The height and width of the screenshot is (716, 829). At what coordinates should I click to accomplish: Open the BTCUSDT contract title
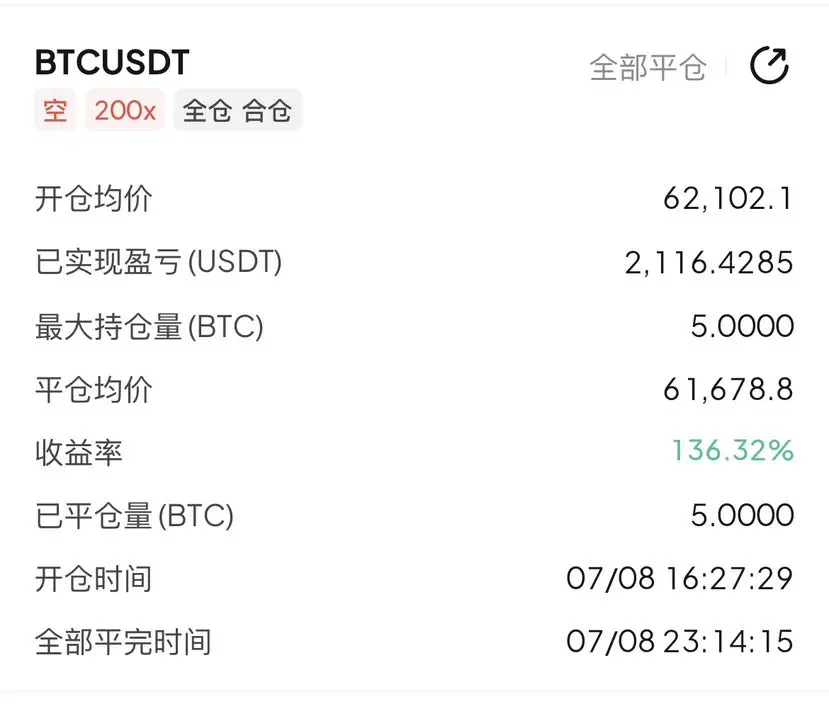(x=112, y=62)
